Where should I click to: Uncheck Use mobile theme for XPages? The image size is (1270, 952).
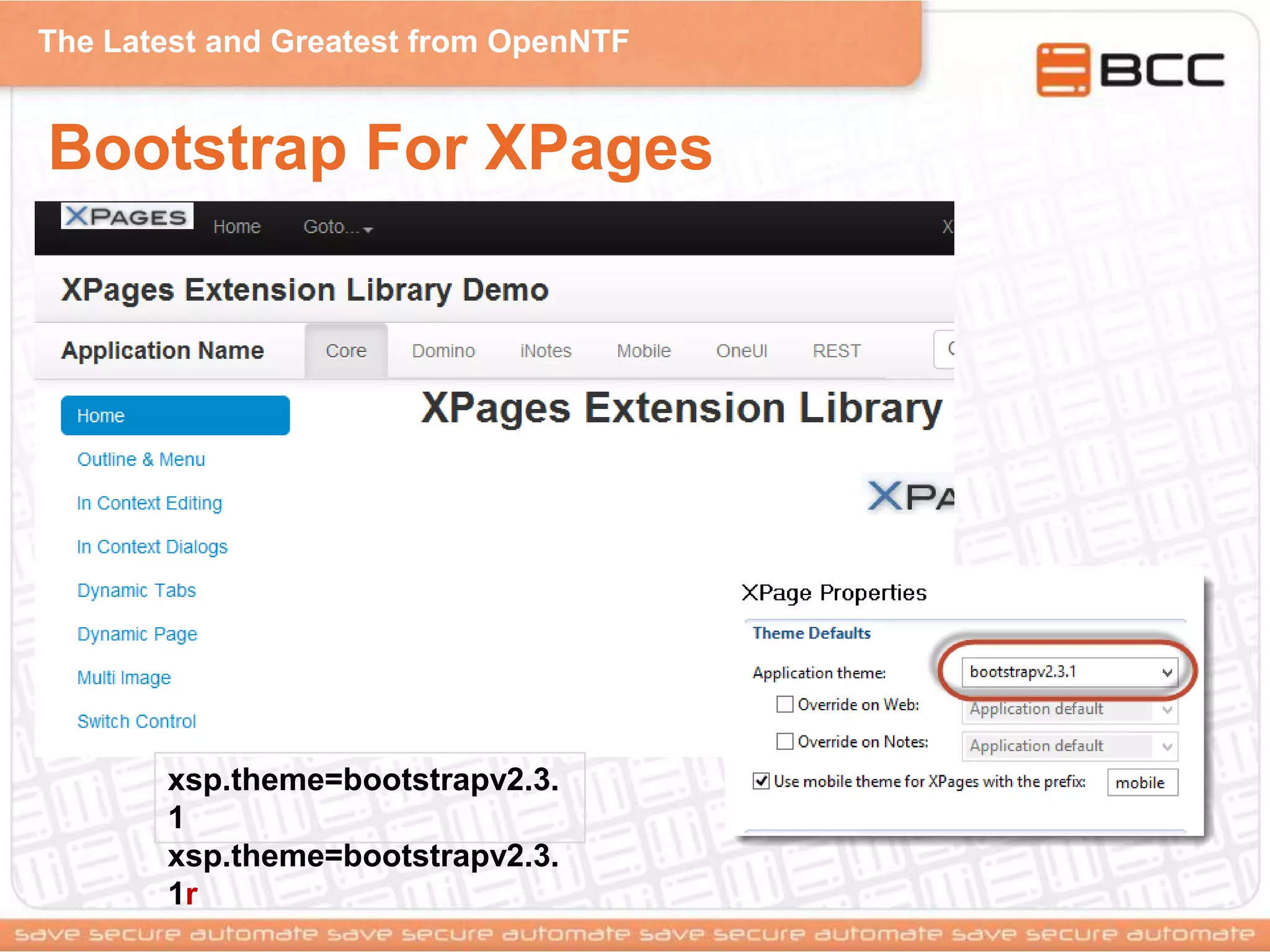(x=761, y=781)
